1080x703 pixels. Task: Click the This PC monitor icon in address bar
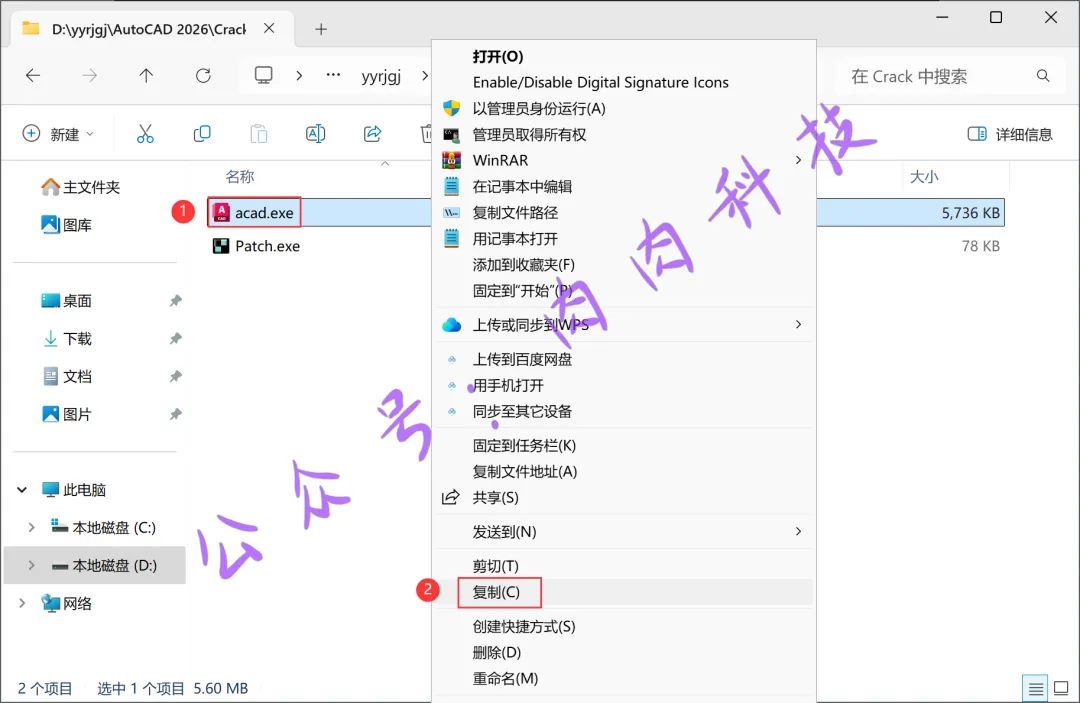click(264, 75)
